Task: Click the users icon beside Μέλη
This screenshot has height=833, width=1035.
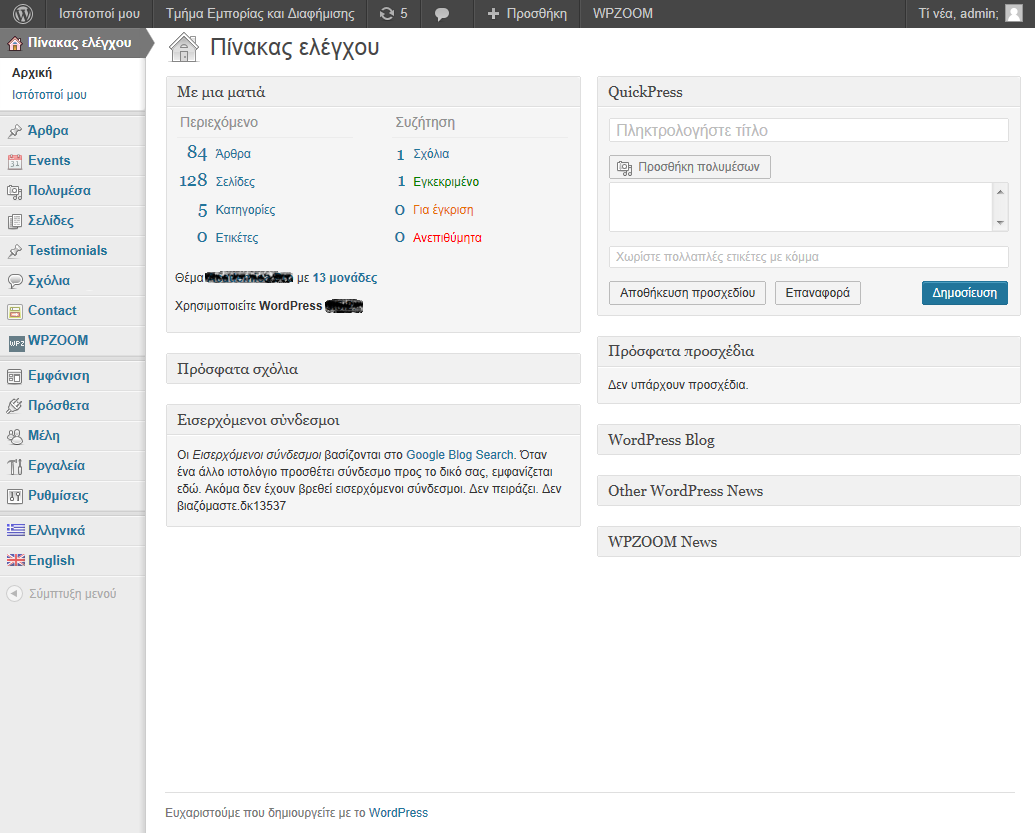Action: point(15,436)
